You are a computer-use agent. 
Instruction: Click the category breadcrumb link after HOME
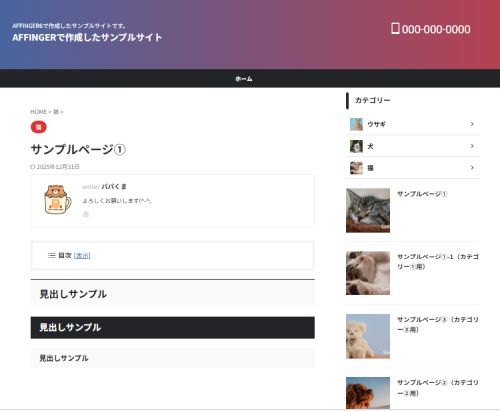click(56, 112)
